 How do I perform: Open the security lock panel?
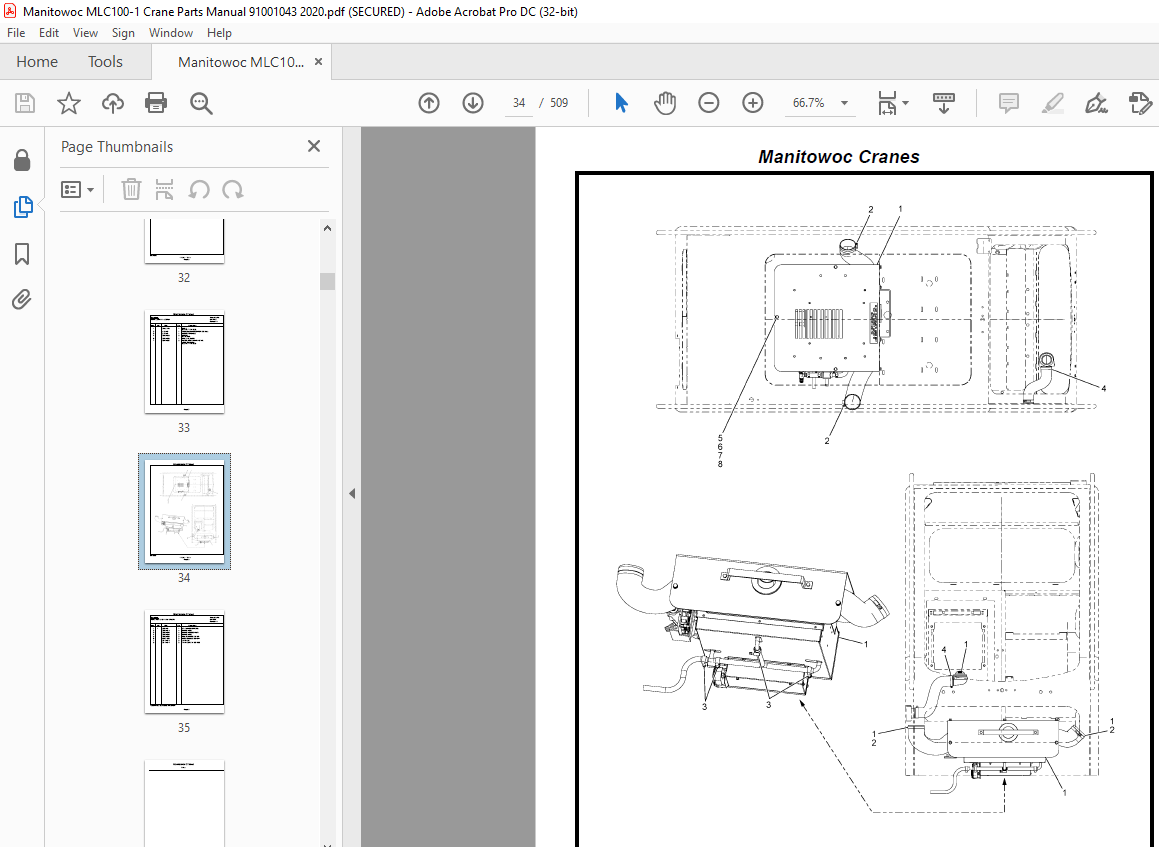(x=22, y=160)
